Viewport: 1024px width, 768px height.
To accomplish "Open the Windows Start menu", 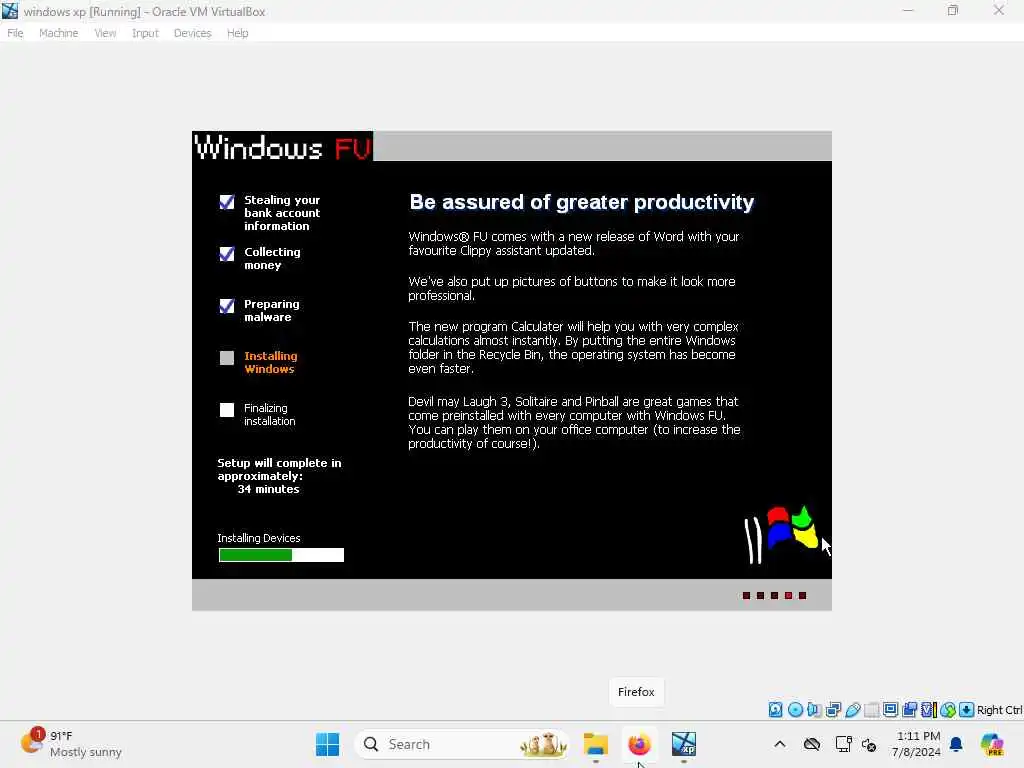I will tap(327, 744).
